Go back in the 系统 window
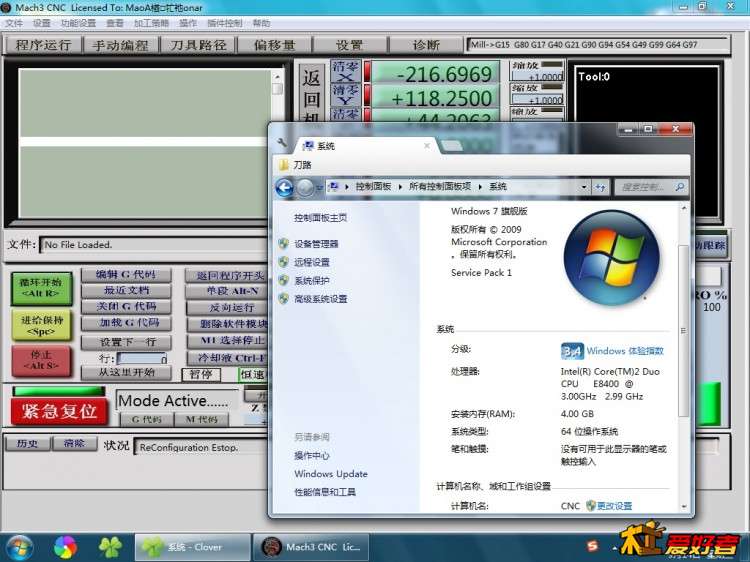 coord(285,187)
